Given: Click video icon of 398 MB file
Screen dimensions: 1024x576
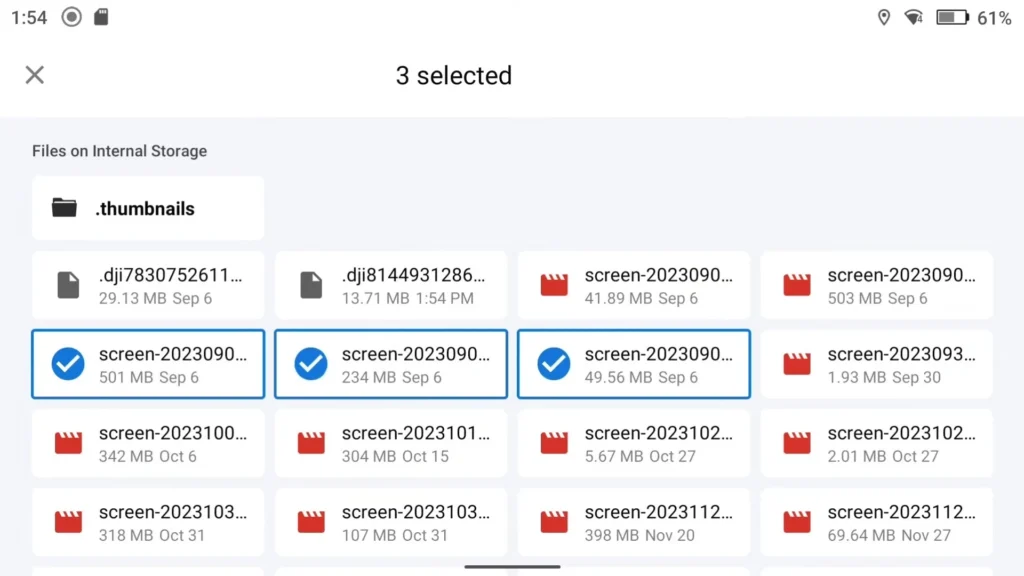Looking at the screenshot, I should coord(554,522).
